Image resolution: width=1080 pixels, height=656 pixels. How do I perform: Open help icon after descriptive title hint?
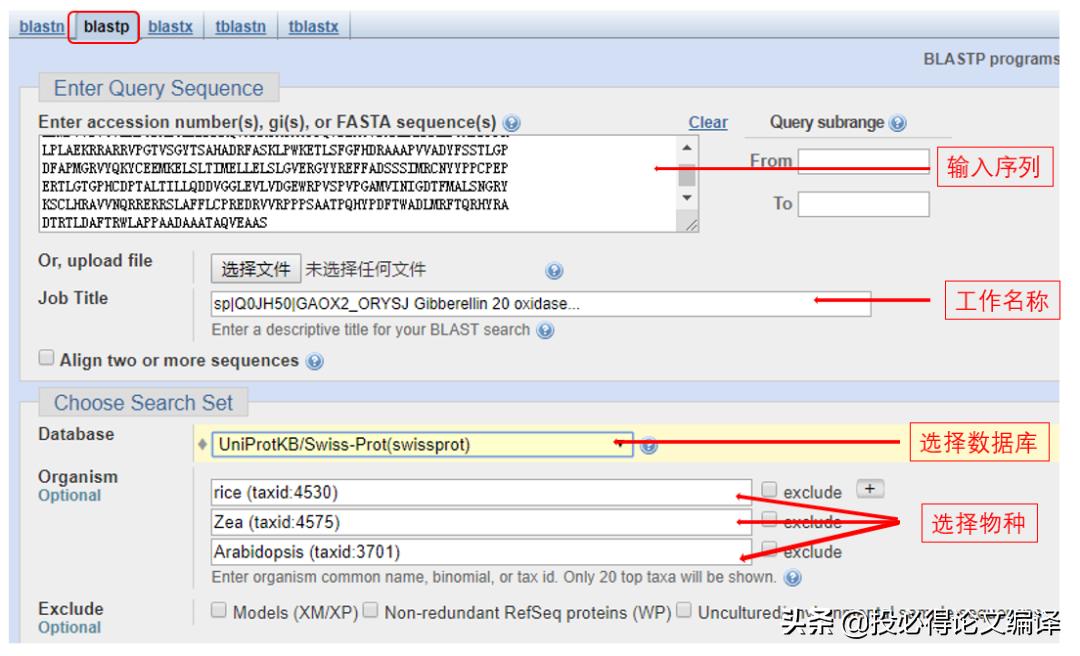point(545,331)
